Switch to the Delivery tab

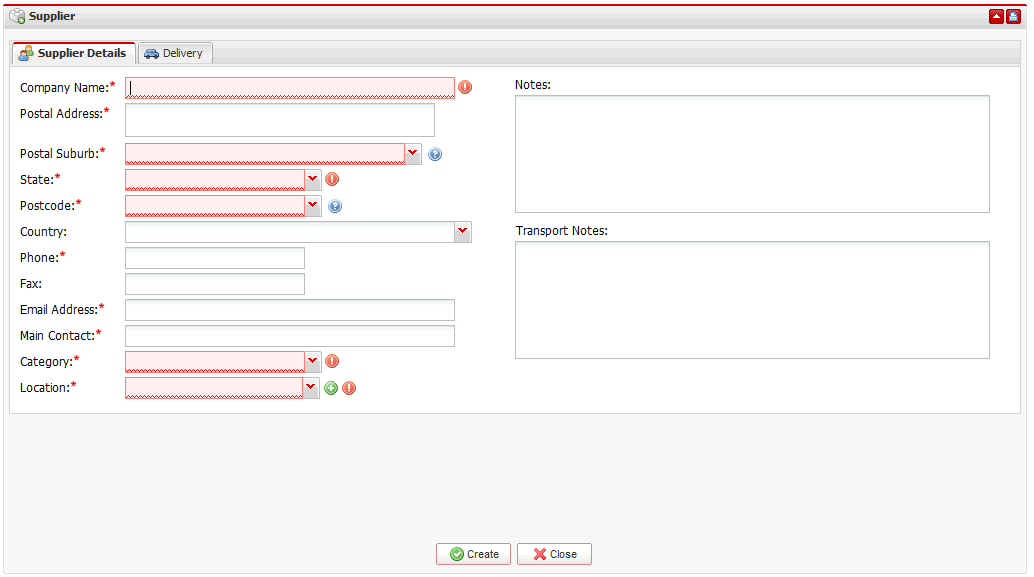174,53
